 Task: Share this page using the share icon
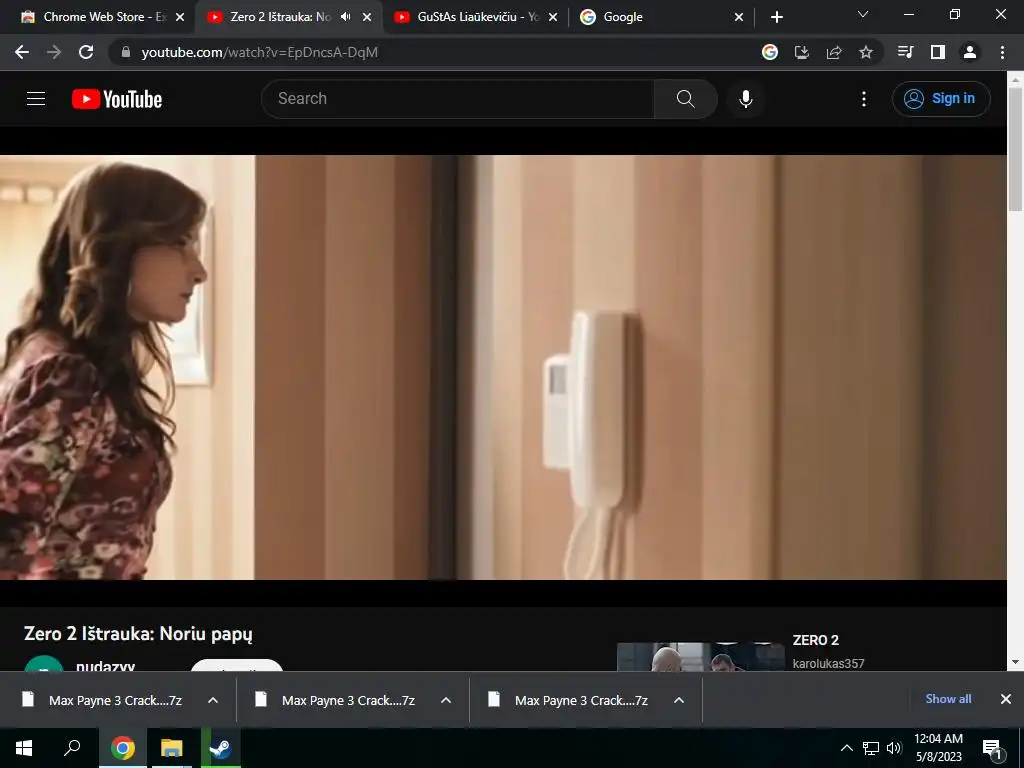[x=834, y=52]
